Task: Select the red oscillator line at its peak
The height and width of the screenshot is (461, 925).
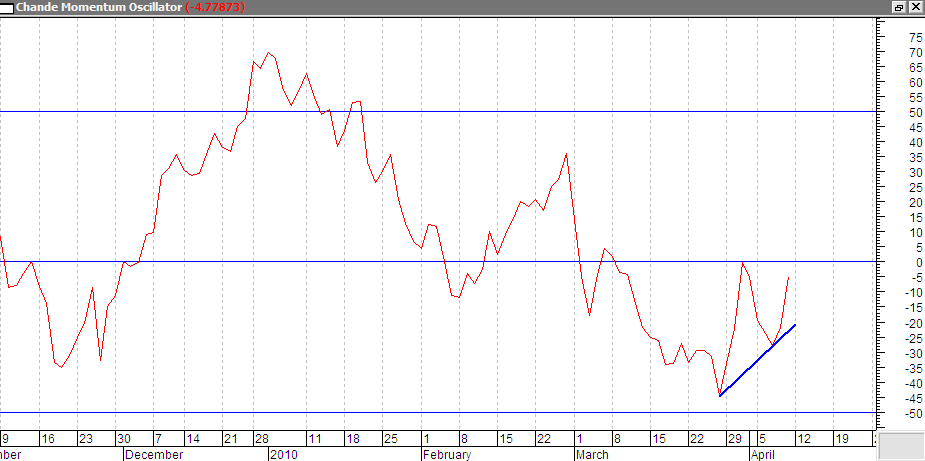Action: point(268,53)
